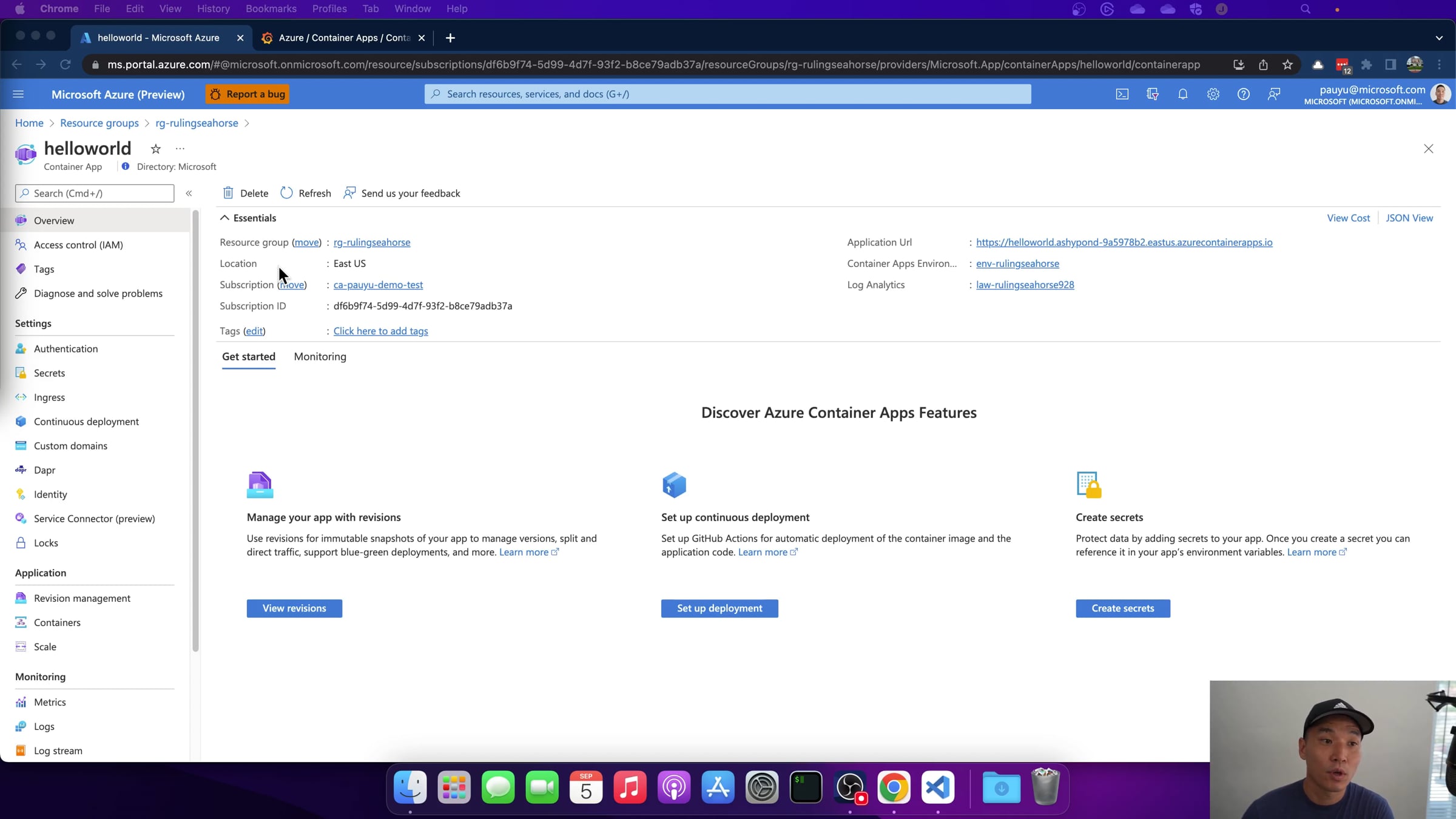Open Diagnose and solve problems
Screen dimensions: 1456x819
(98, 293)
